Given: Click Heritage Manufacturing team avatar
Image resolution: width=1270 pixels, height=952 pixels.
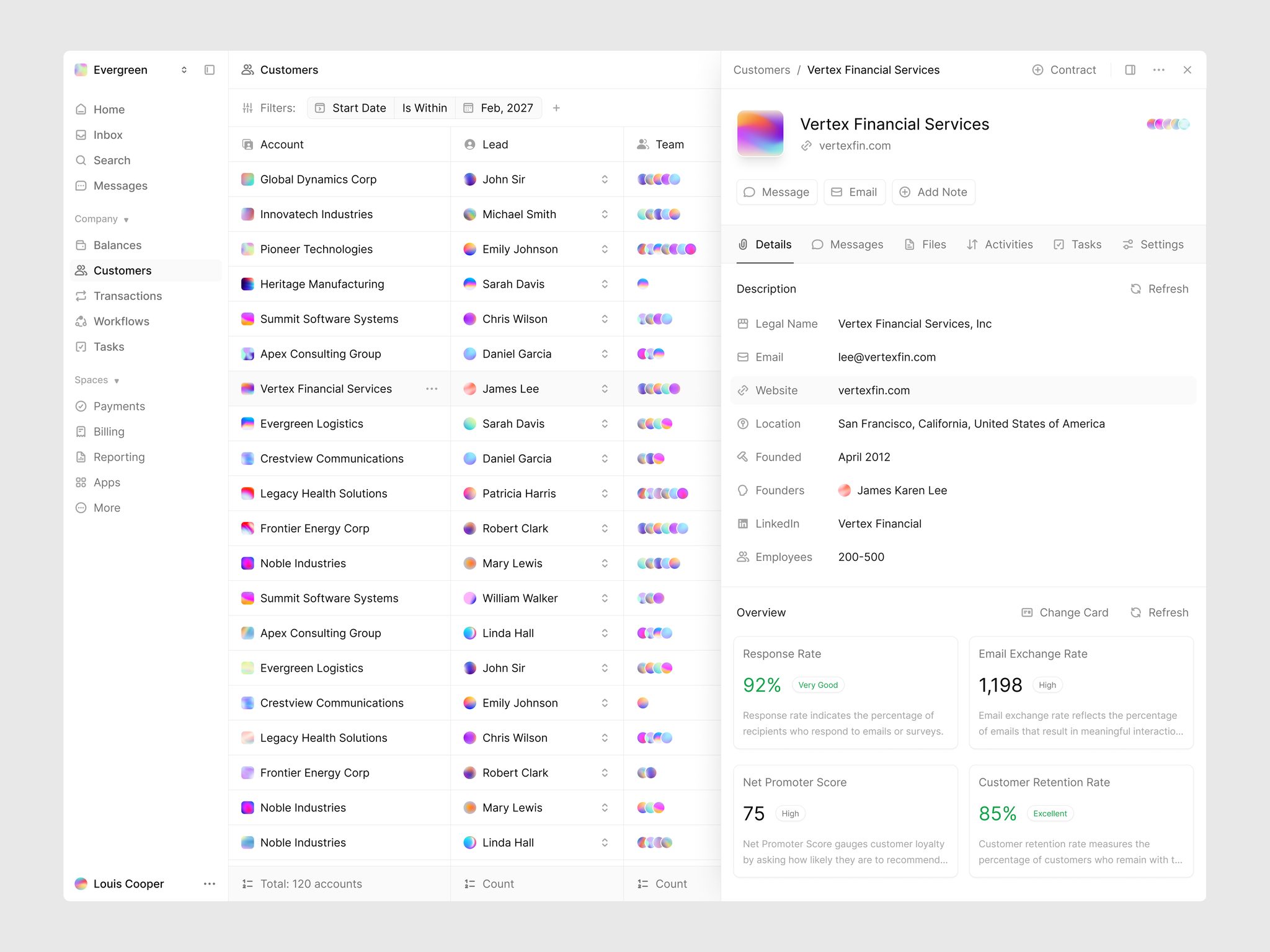Looking at the screenshot, I should (643, 284).
